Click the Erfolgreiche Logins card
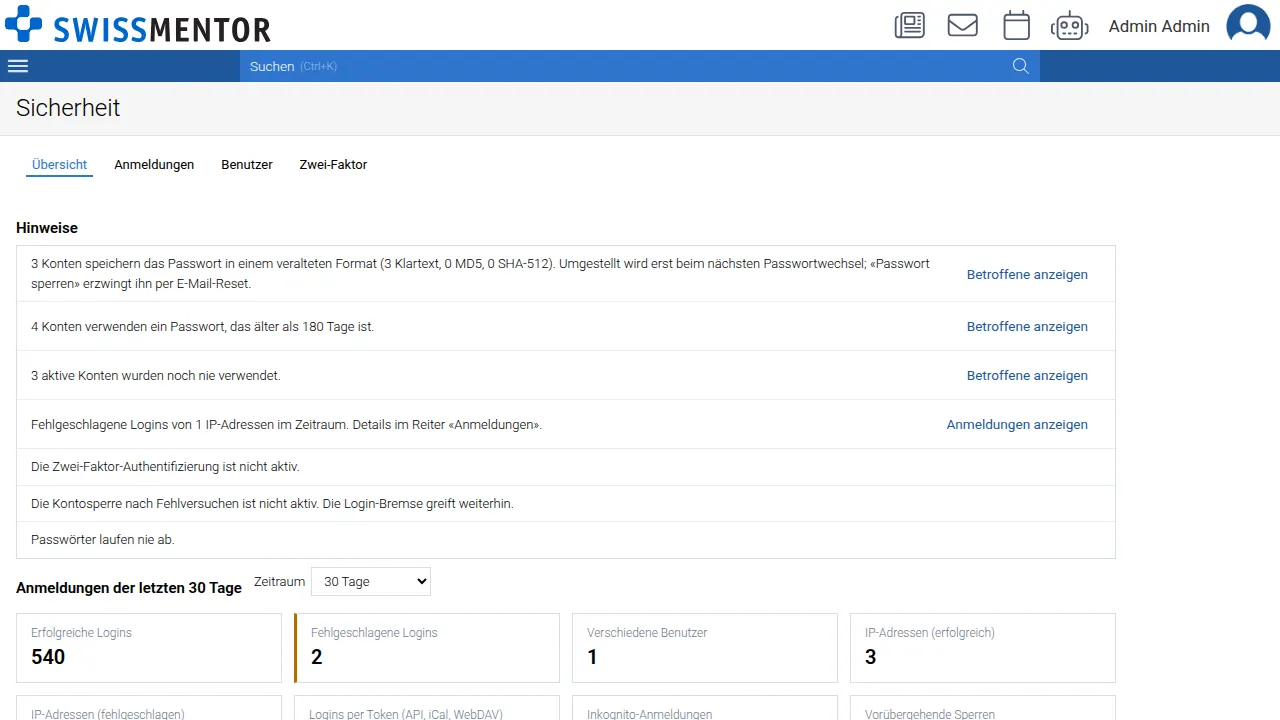Viewport: 1280px width, 720px height. pyautogui.click(x=149, y=648)
